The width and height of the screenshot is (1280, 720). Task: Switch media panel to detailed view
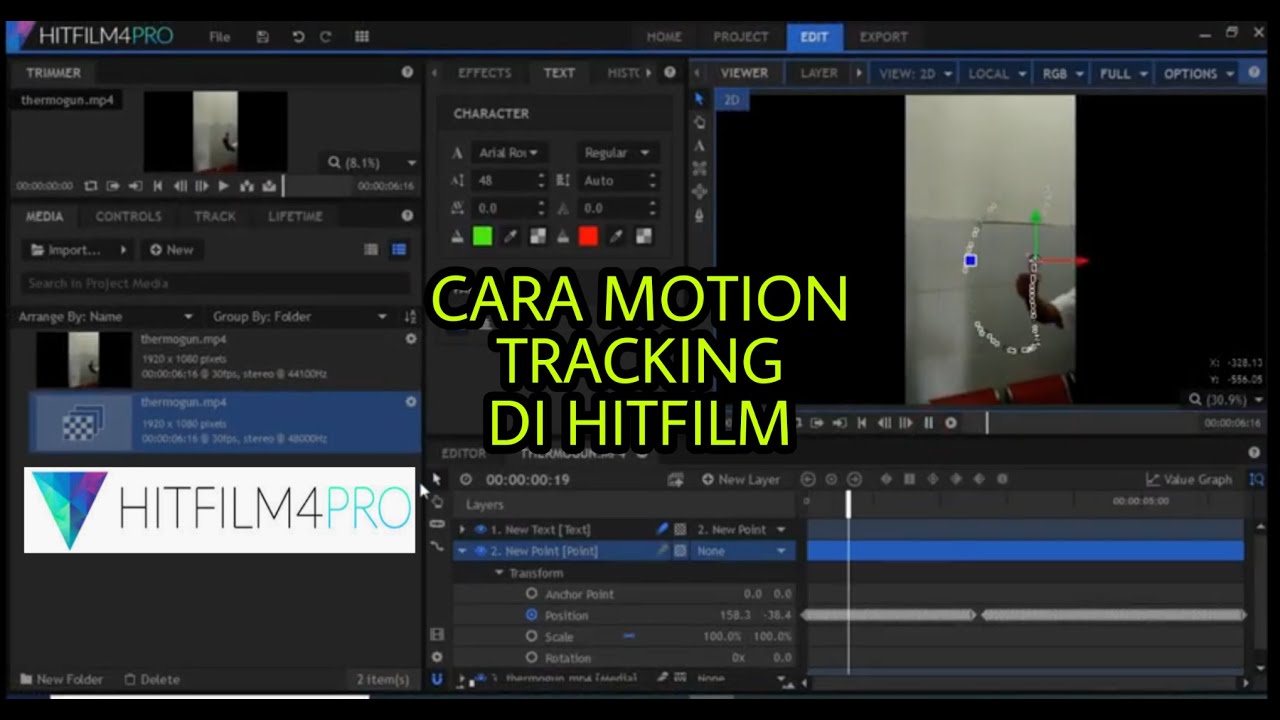point(398,250)
